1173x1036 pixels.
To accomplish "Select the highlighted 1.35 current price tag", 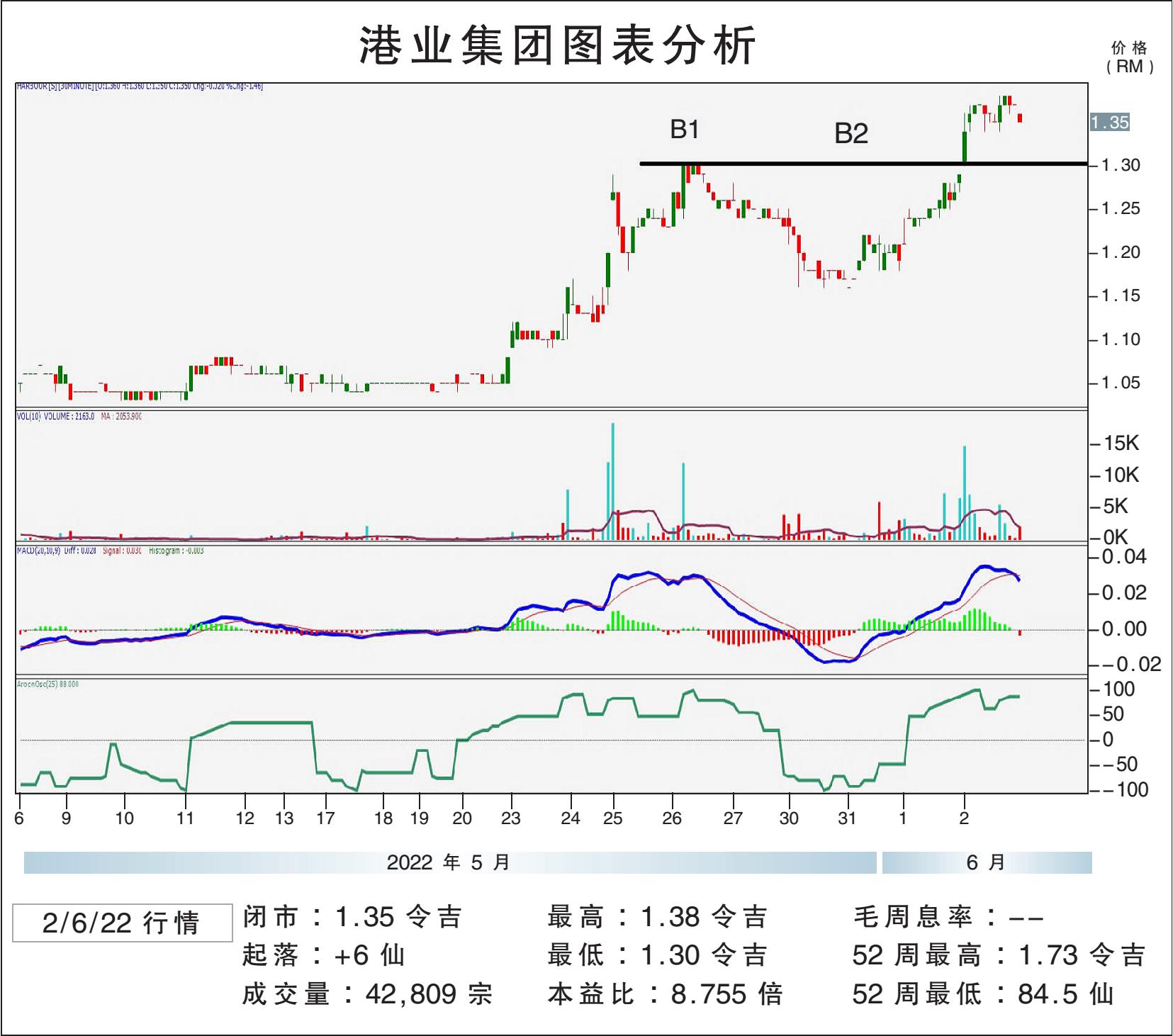I will 1109,123.
